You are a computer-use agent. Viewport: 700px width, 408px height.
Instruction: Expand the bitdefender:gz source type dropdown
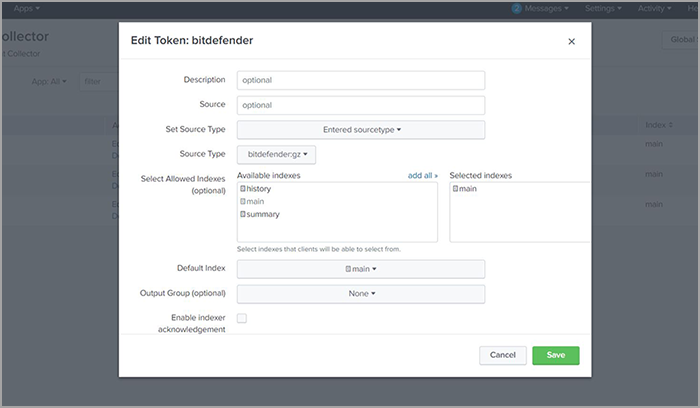[276, 155]
